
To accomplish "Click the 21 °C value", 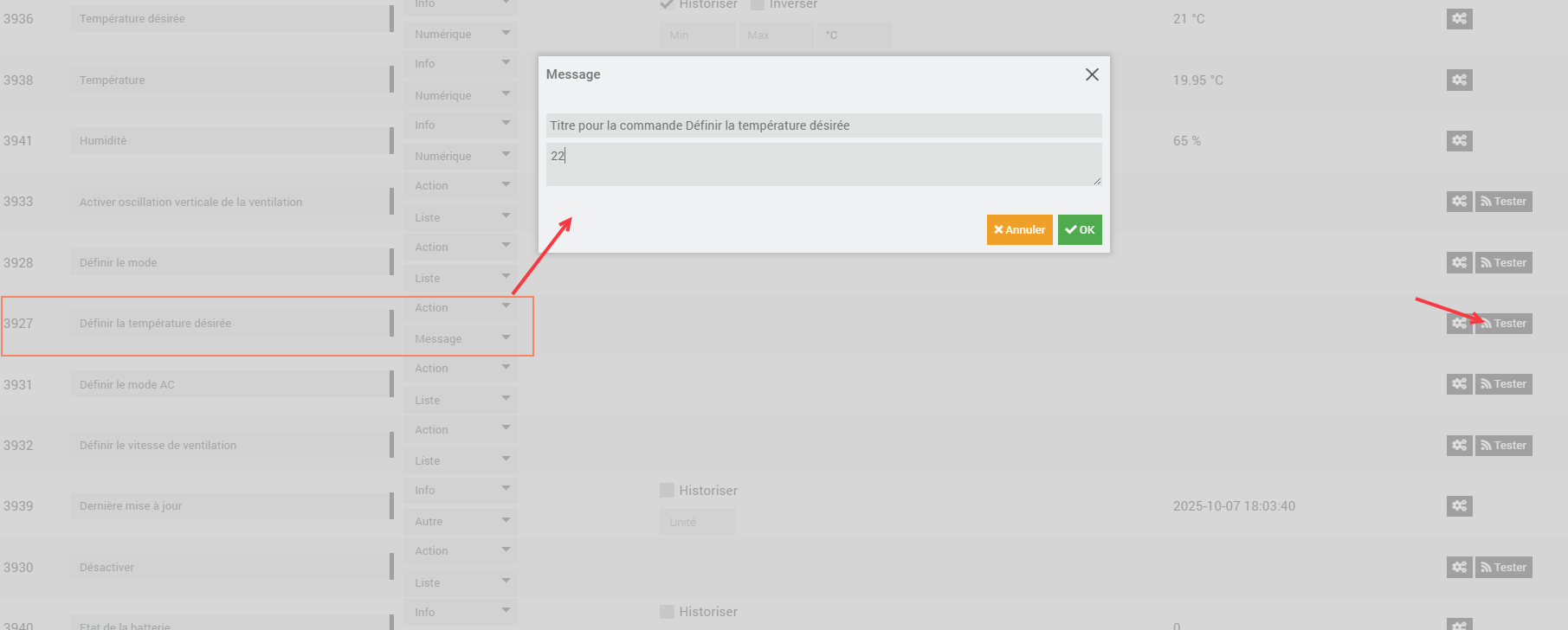I will [1189, 19].
